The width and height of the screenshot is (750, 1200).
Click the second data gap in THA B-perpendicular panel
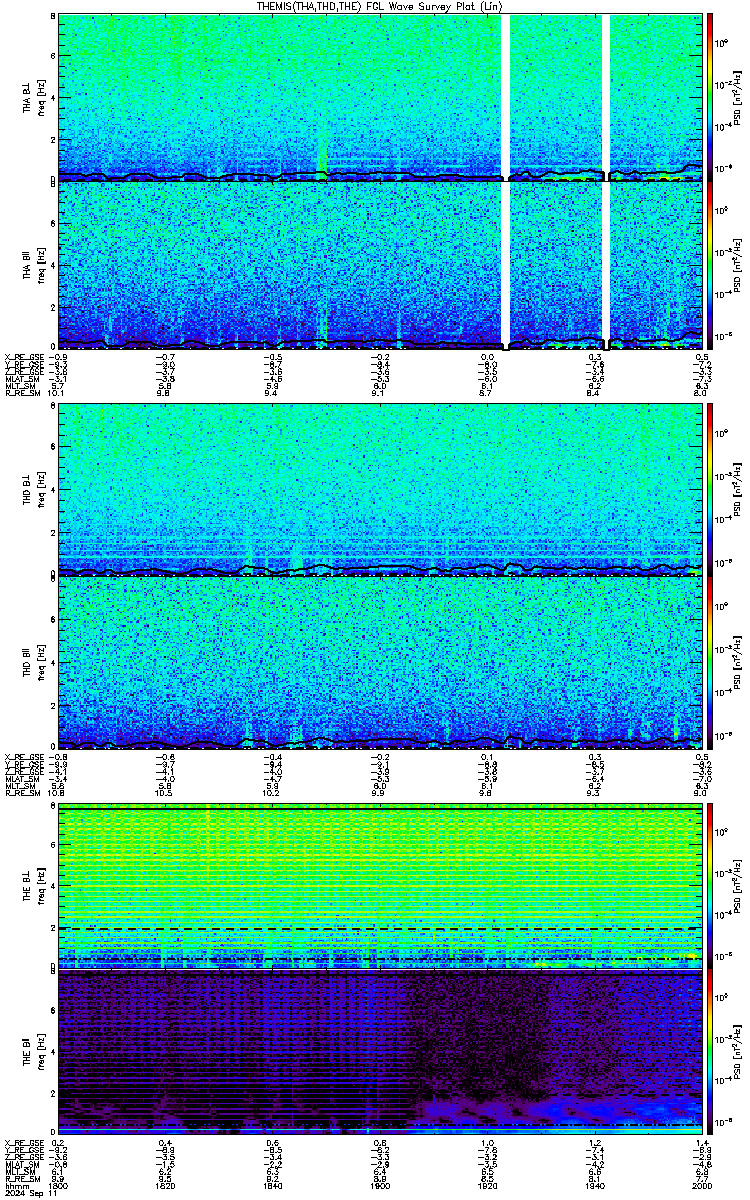coord(605,96)
